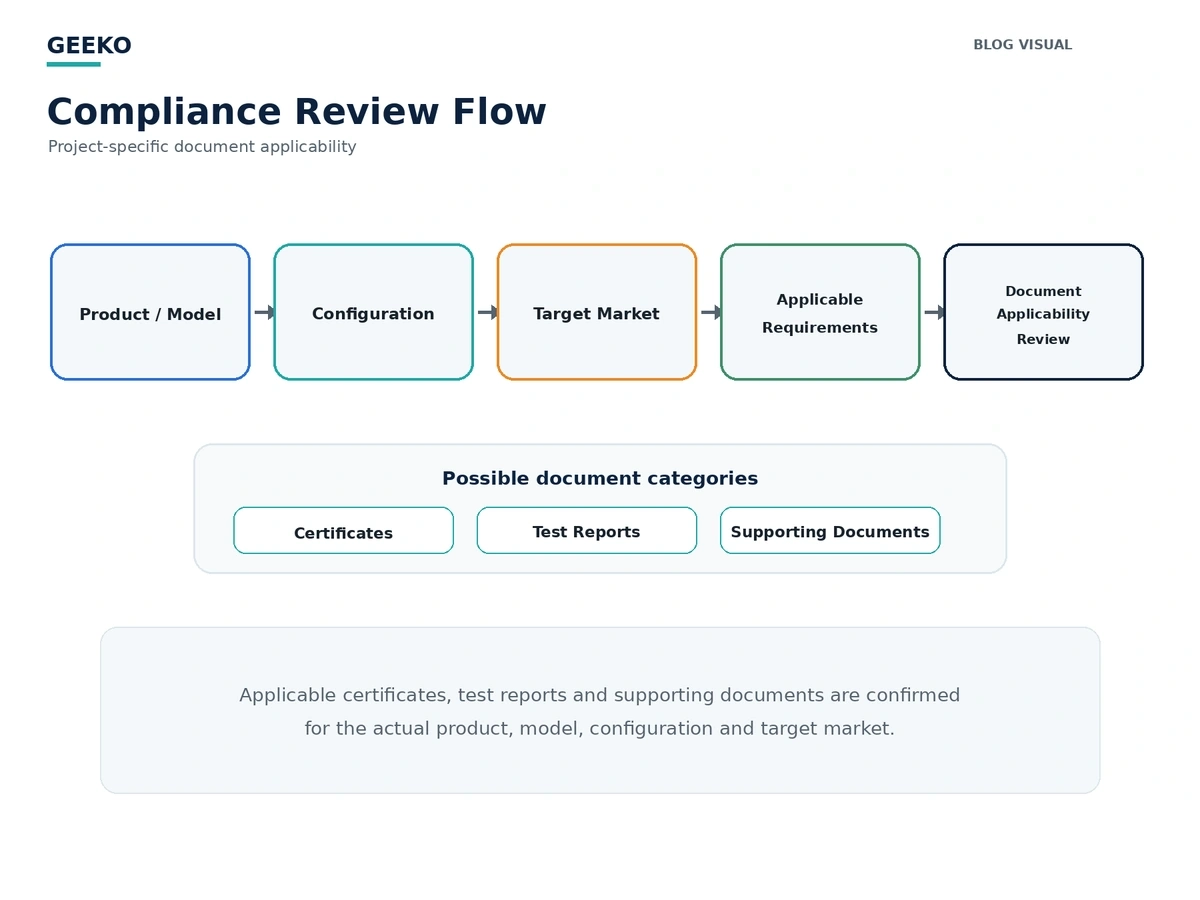1200x900 pixels.
Task: Click the Project-specific document applicability subtitle
Action: point(202,147)
